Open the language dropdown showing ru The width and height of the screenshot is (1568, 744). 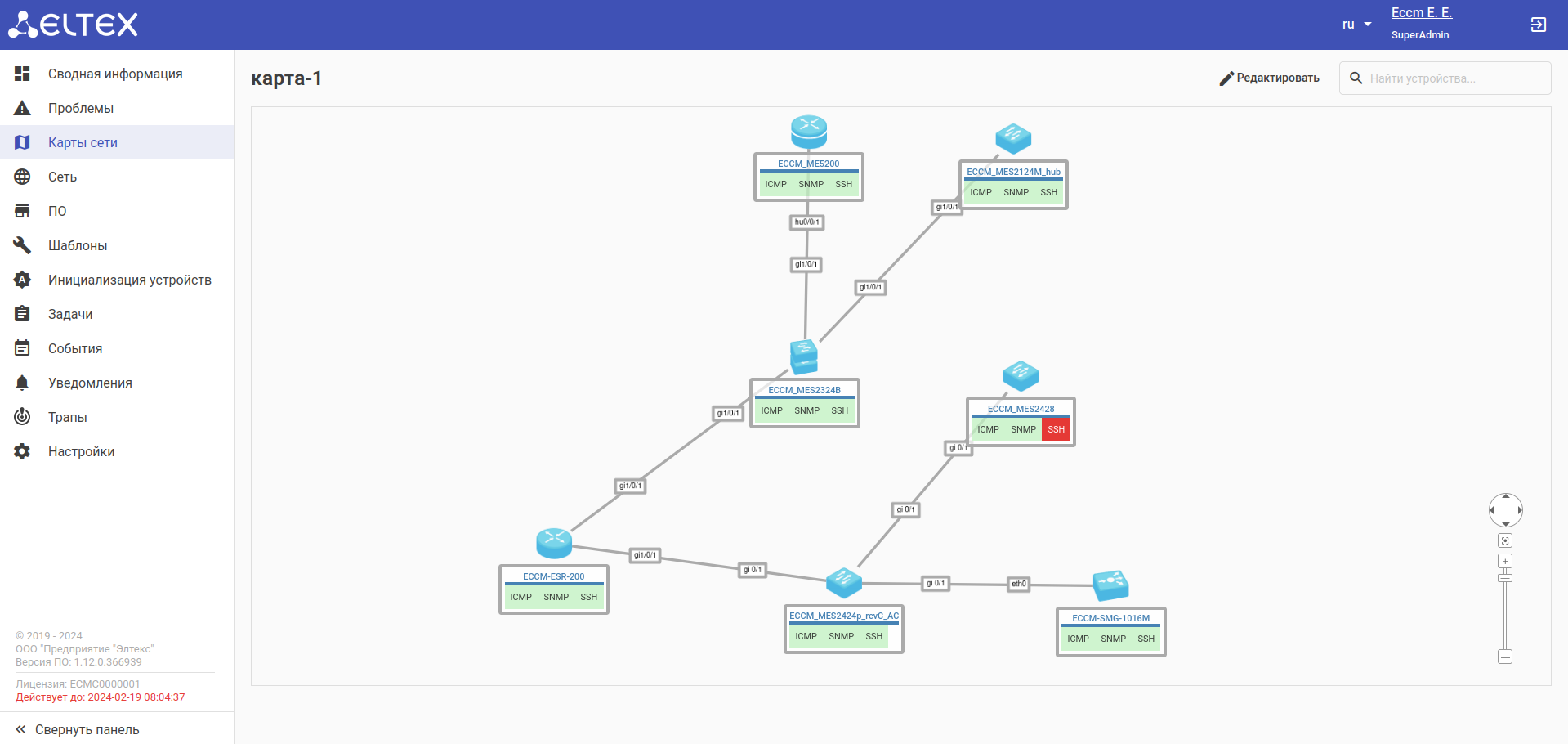1357,25
